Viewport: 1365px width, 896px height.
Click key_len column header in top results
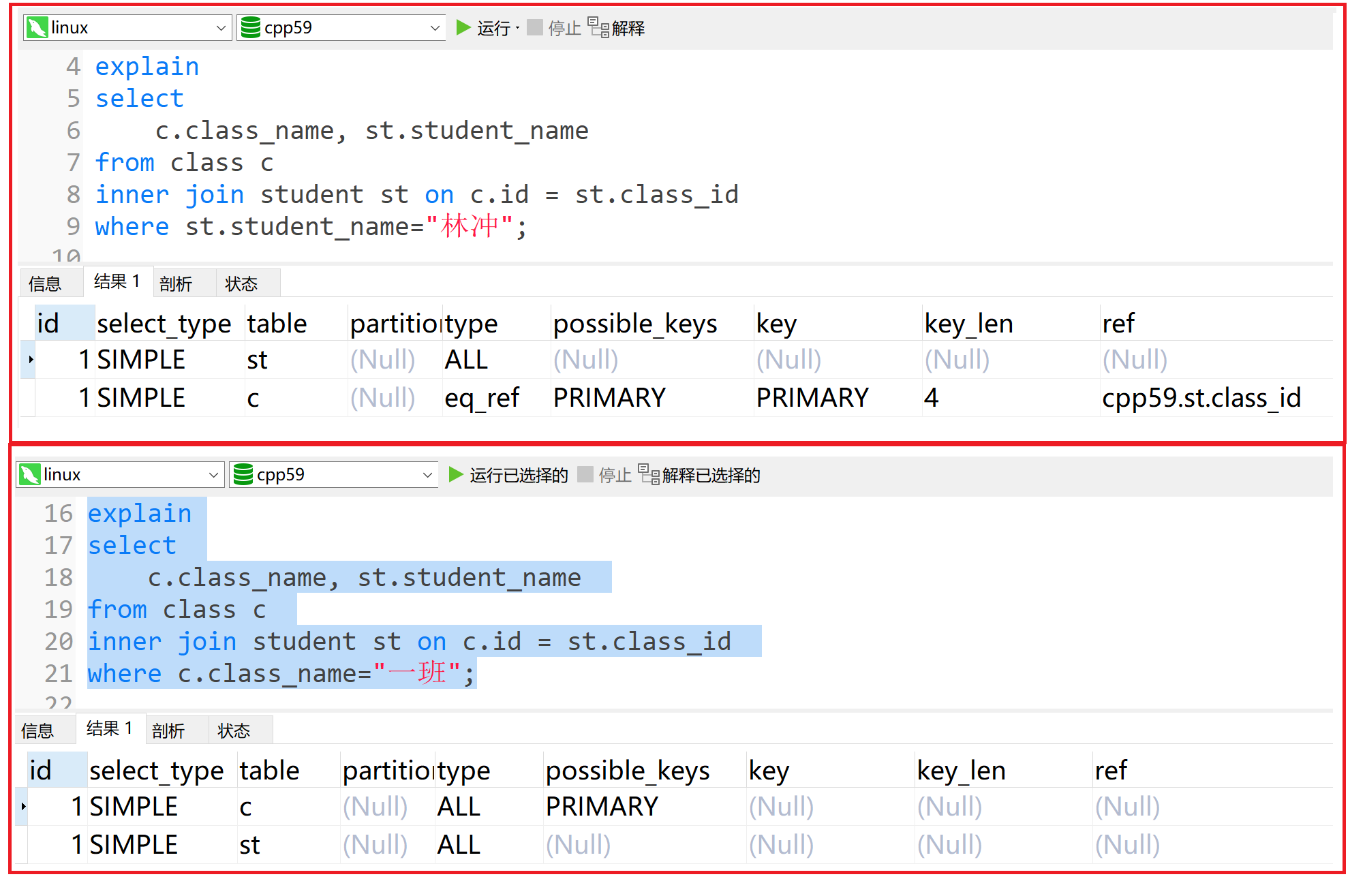[x=1011, y=323]
